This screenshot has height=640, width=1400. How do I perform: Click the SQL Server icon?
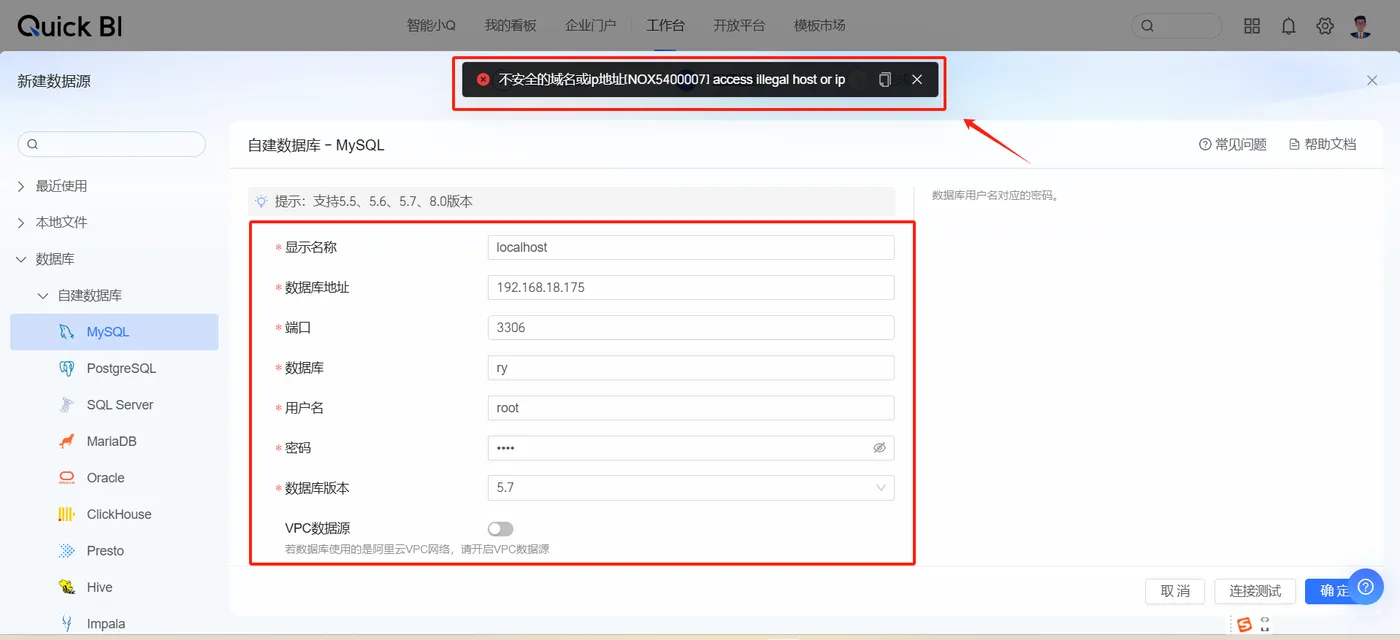tap(67, 405)
